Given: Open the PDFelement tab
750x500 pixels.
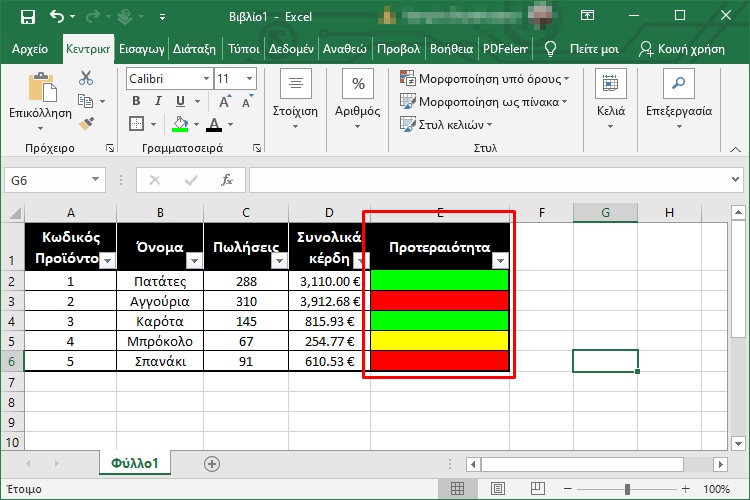Looking at the screenshot, I should tap(506, 49).
